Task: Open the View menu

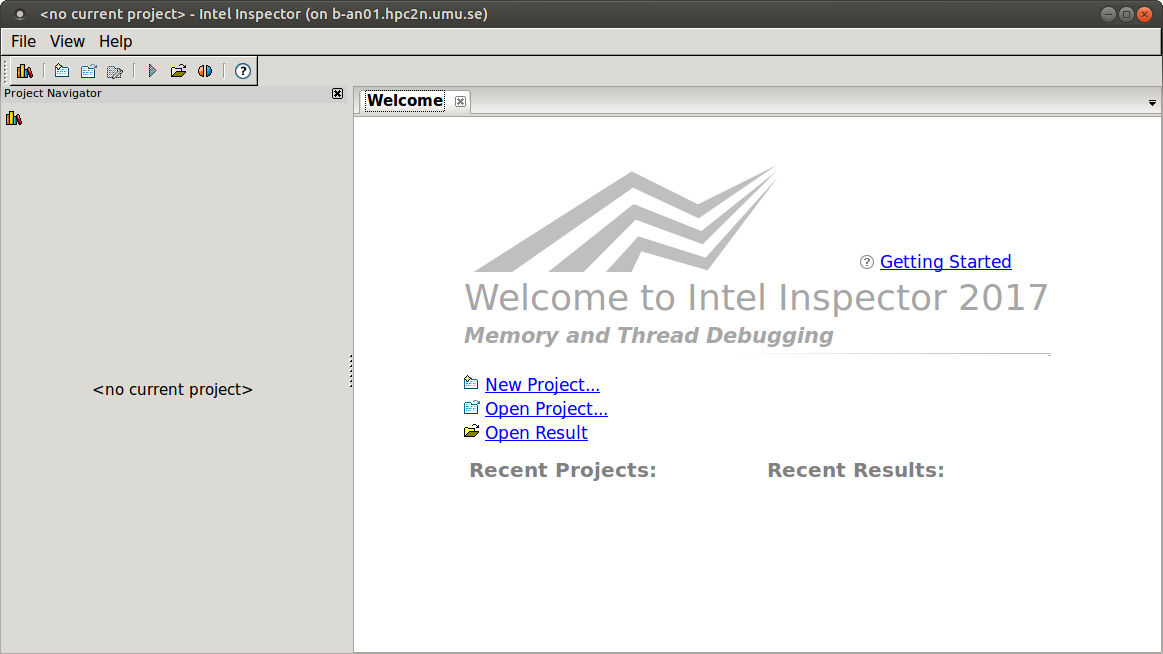Action: 67,42
